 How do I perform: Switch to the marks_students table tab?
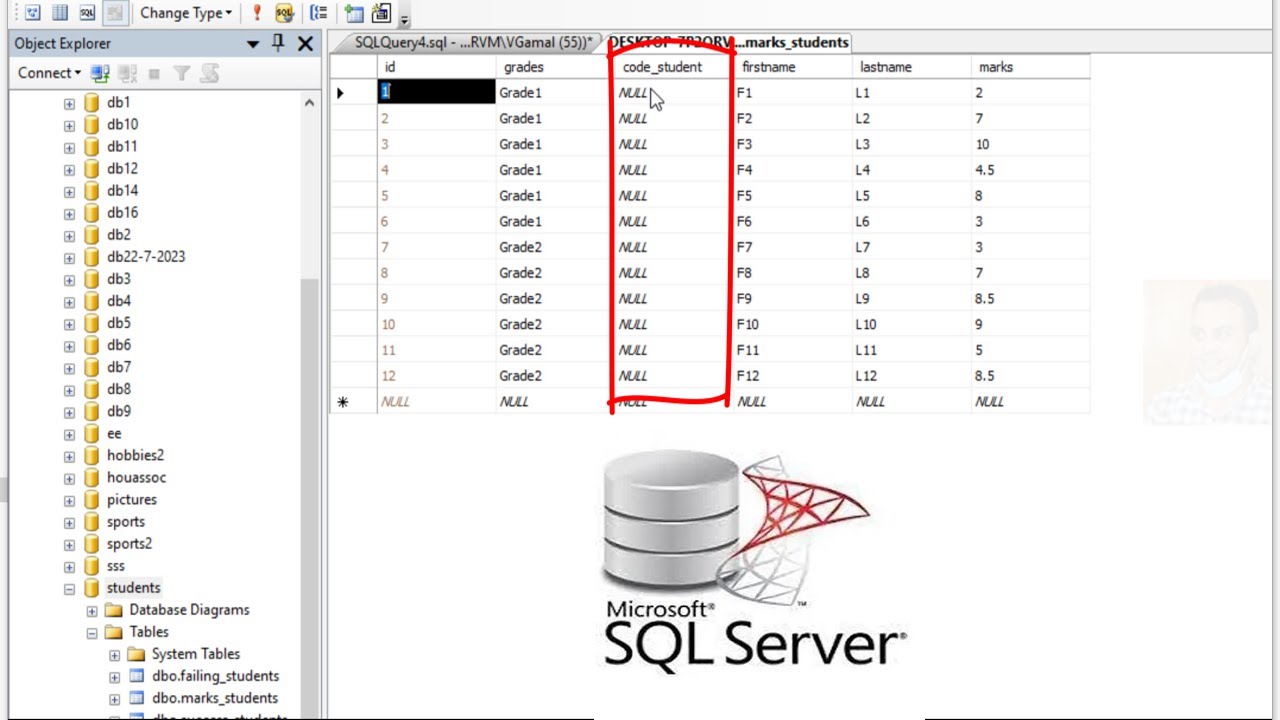[x=728, y=42]
